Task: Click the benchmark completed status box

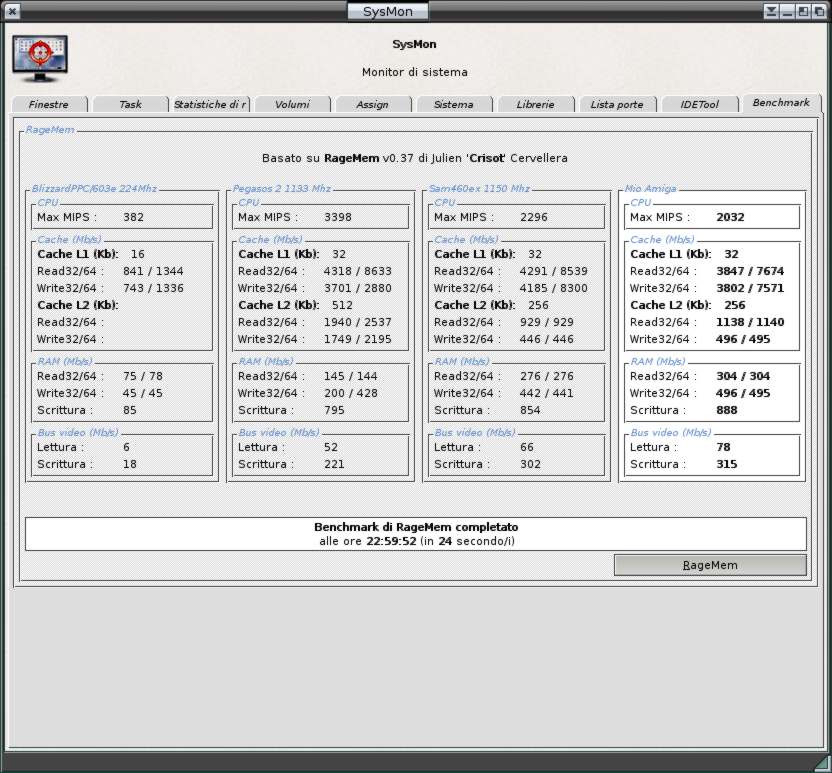Action: click(x=415, y=534)
